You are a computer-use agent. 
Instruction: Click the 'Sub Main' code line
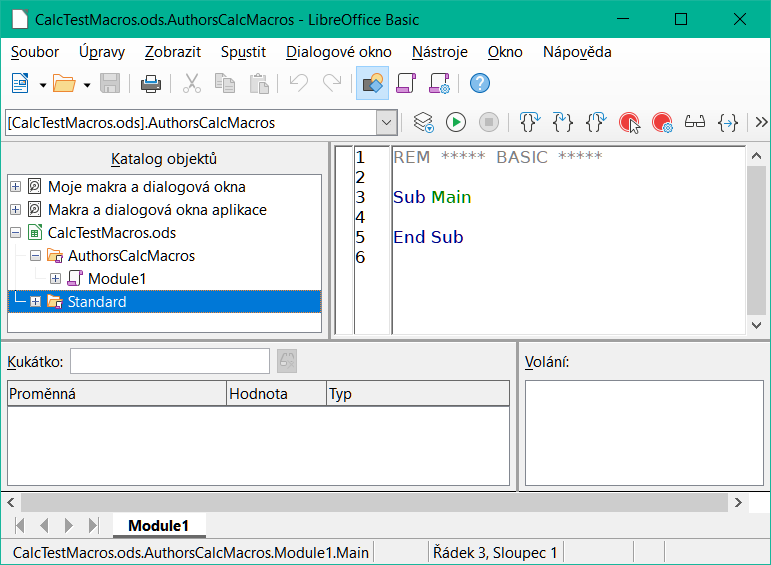(432, 197)
